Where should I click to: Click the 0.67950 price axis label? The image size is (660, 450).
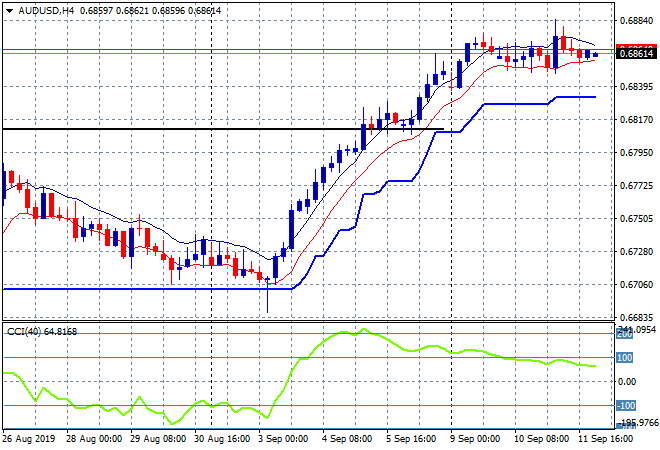point(636,152)
